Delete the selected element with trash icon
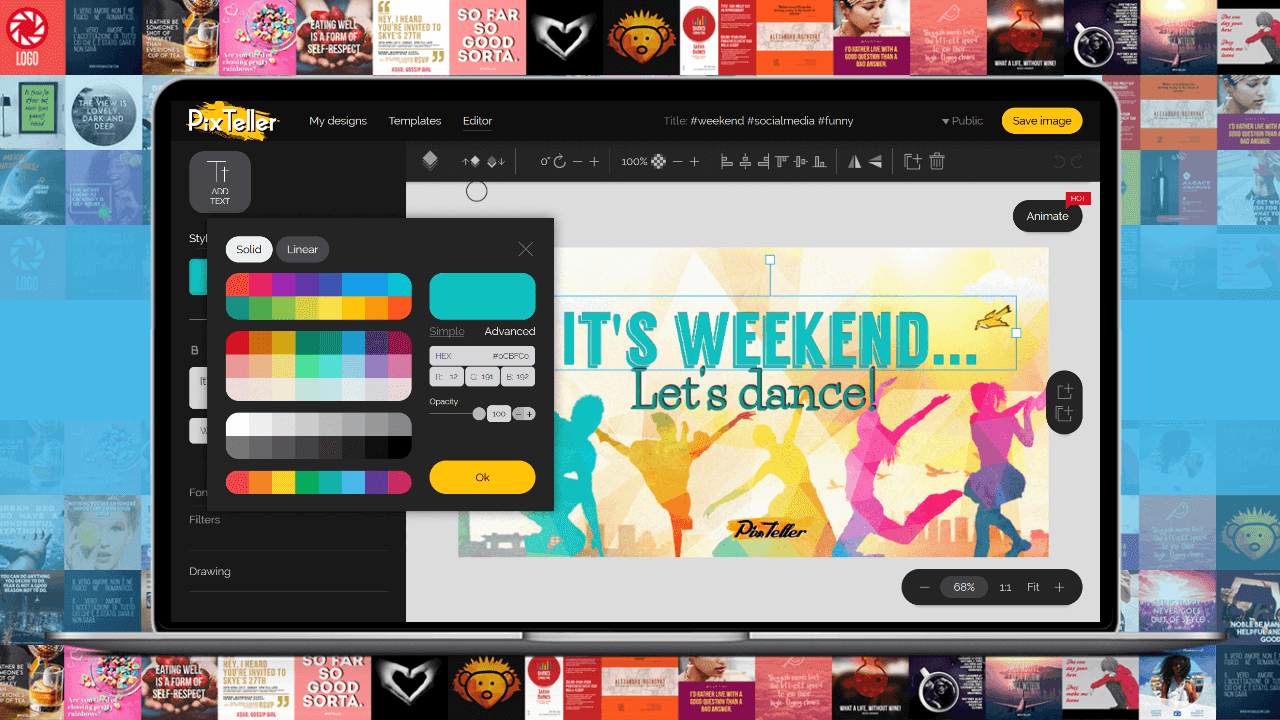1280x720 pixels. tap(937, 161)
